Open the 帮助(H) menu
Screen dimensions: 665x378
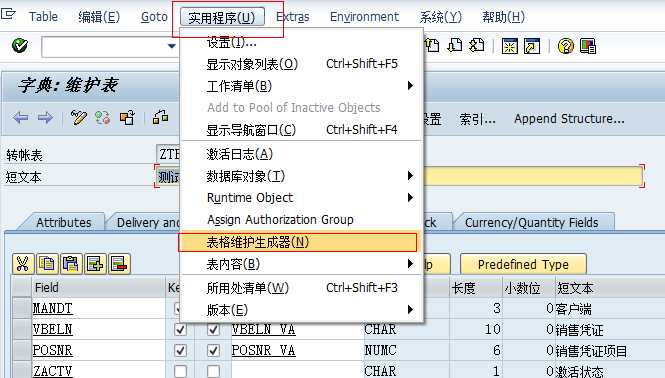(x=503, y=17)
